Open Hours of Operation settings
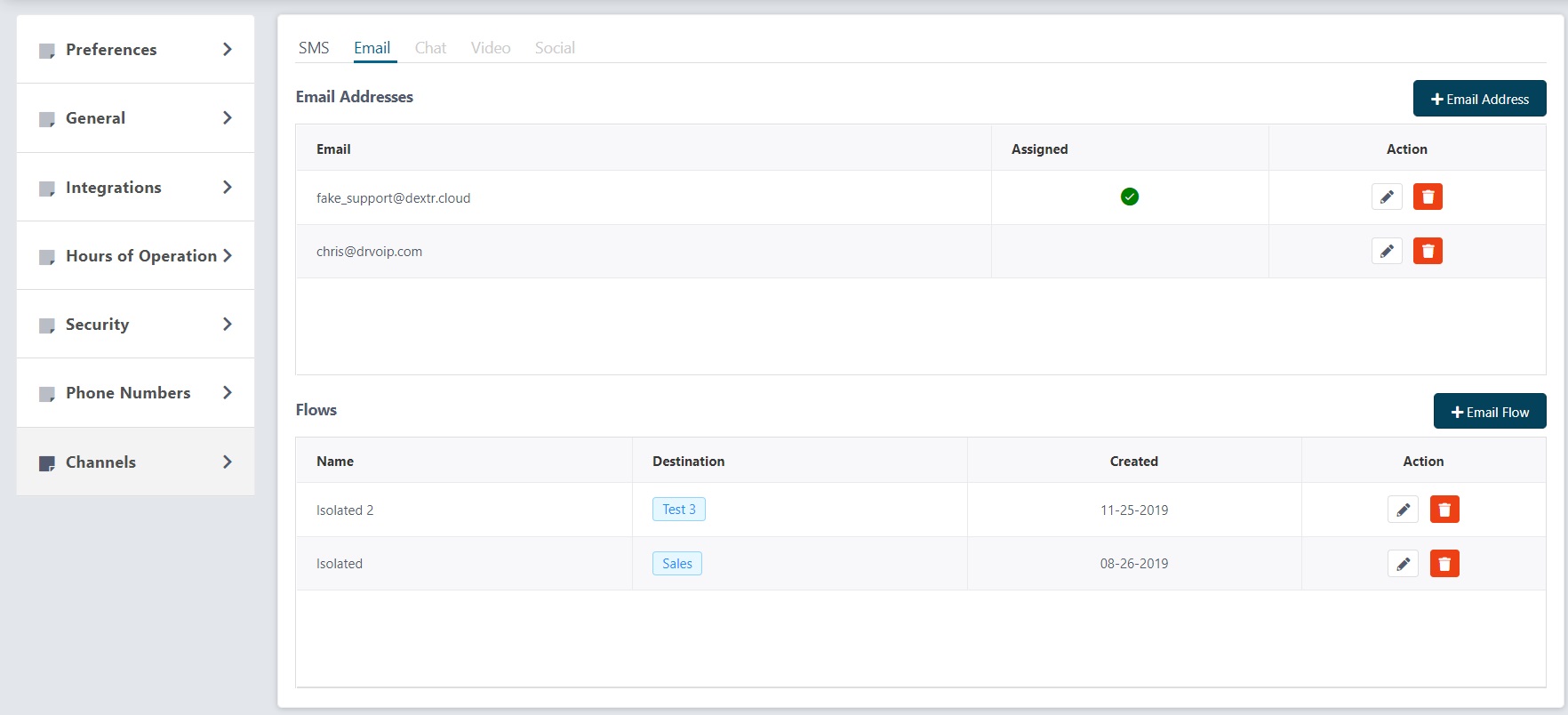 (x=135, y=255)
